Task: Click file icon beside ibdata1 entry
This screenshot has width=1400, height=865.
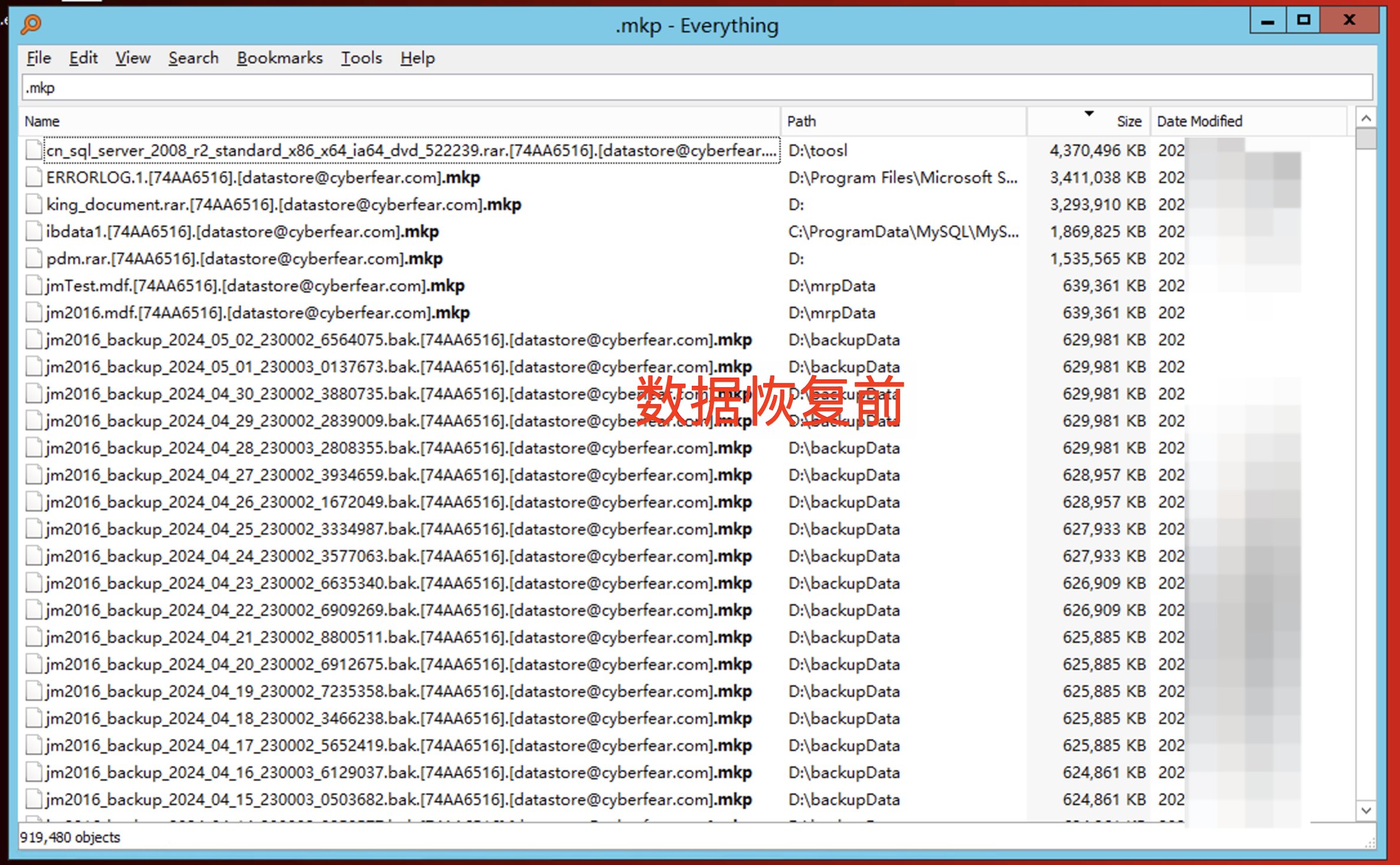Action: tap(34, 232)
